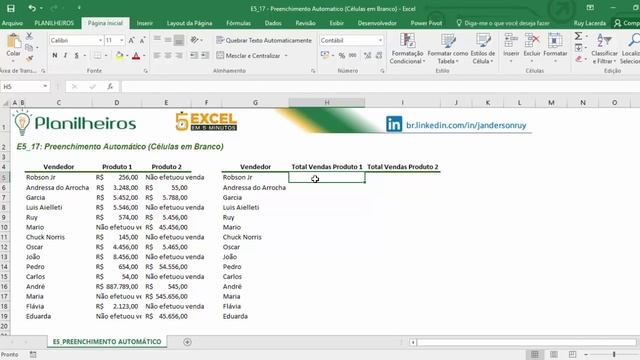This screenshot has width=640, height=360.
Task: Open the Fórmulas ribbon tab
Action: coord(238,23)
